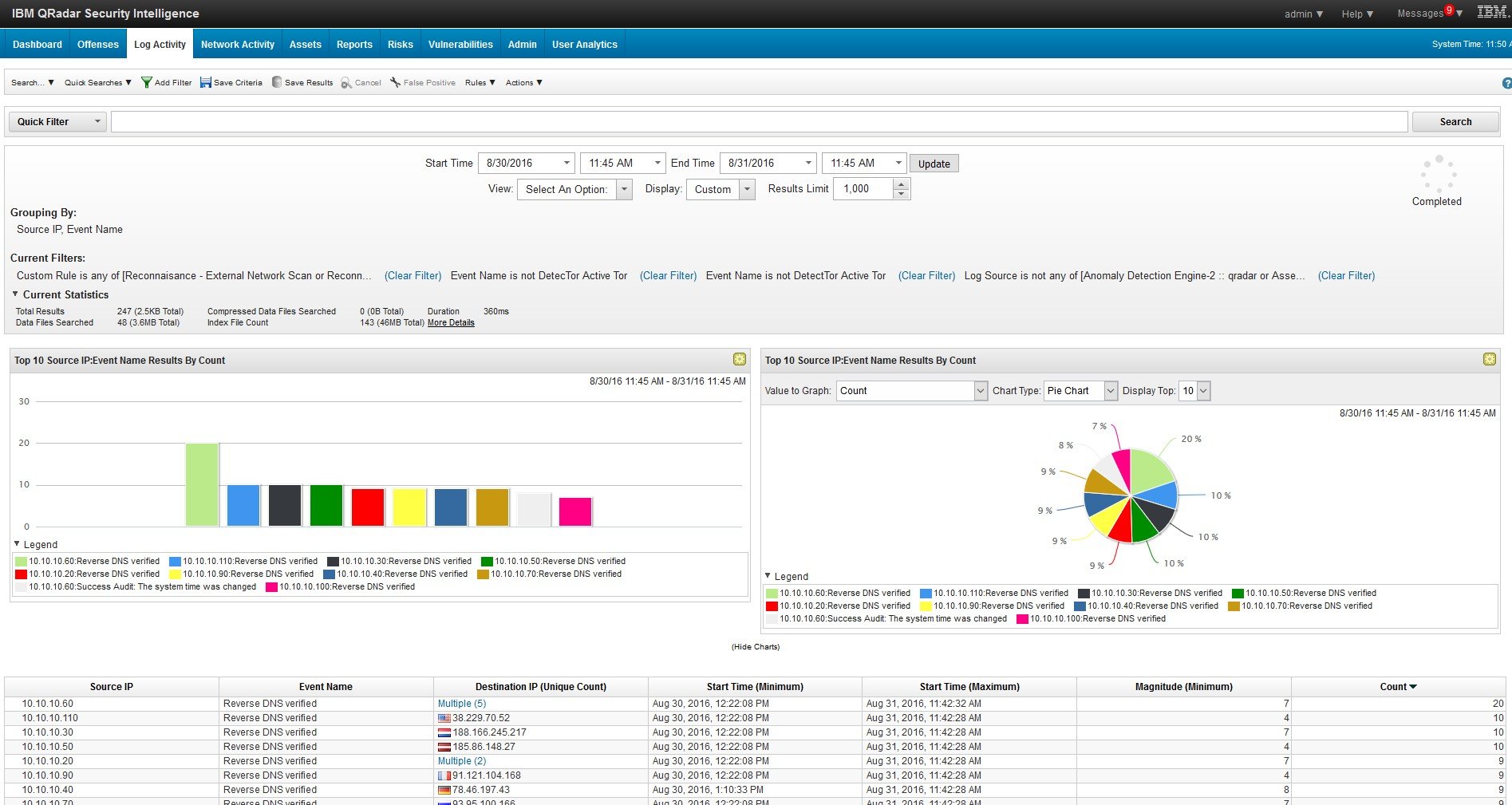Collapse the bar chart Legend
The height and width of the screenshot is (805, 1512).
pyautogui.click(x=18, y=543)
